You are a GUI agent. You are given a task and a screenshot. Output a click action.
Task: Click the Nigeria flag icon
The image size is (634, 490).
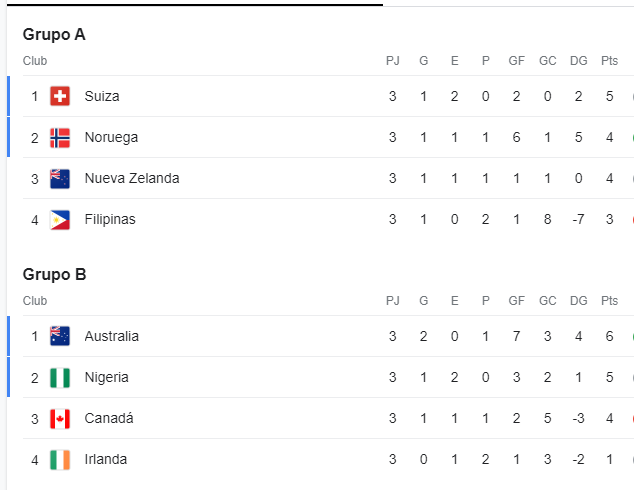click(x=60, y=377)
